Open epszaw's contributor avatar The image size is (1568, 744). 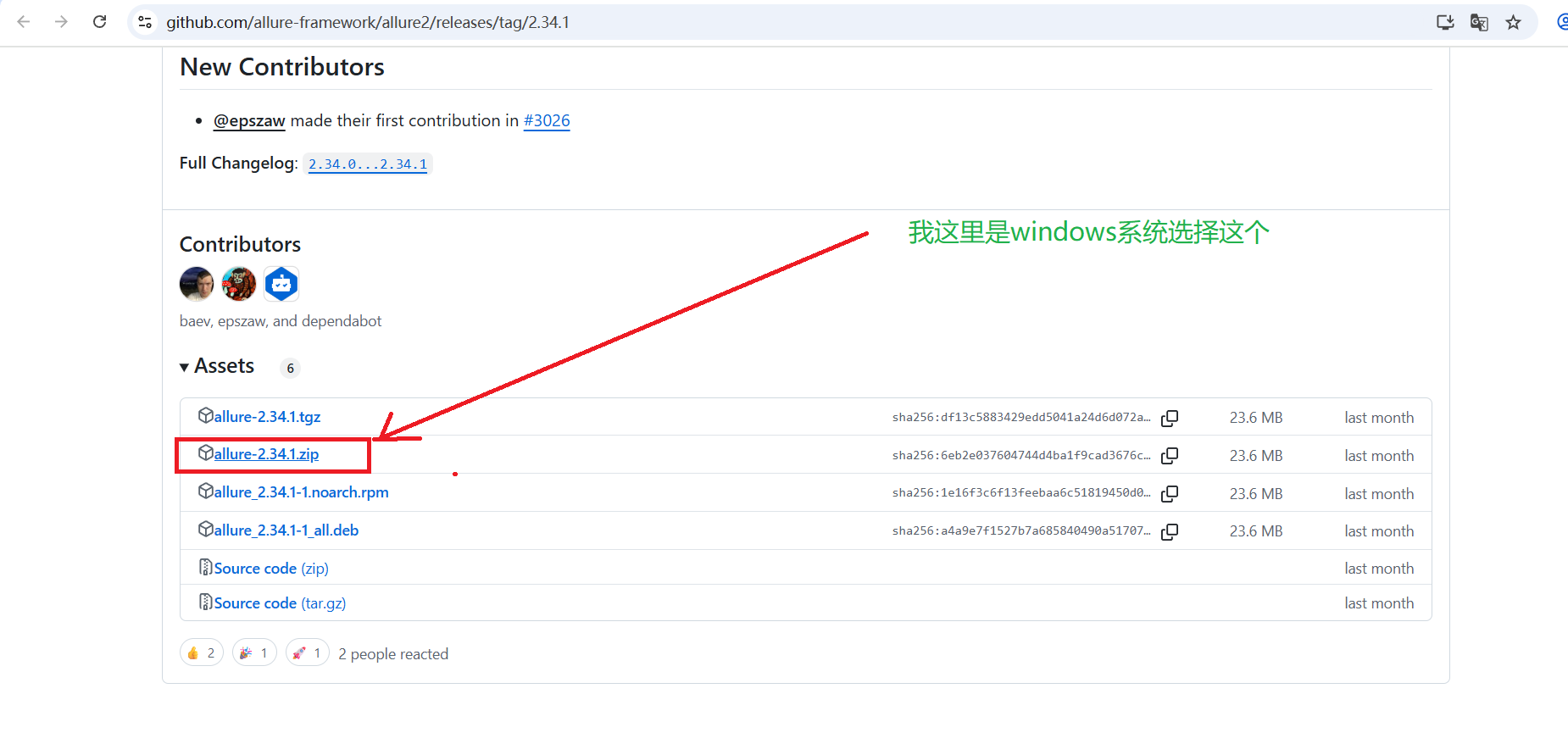point(239,284)
